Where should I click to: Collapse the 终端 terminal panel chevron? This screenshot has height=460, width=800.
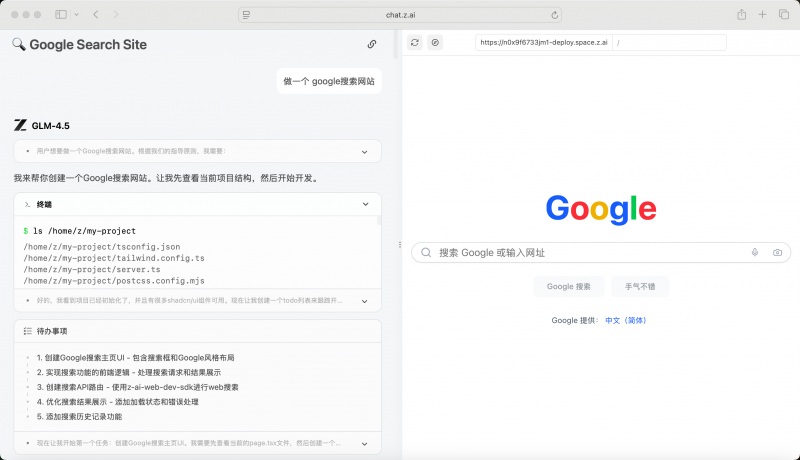tap(365, 205)
